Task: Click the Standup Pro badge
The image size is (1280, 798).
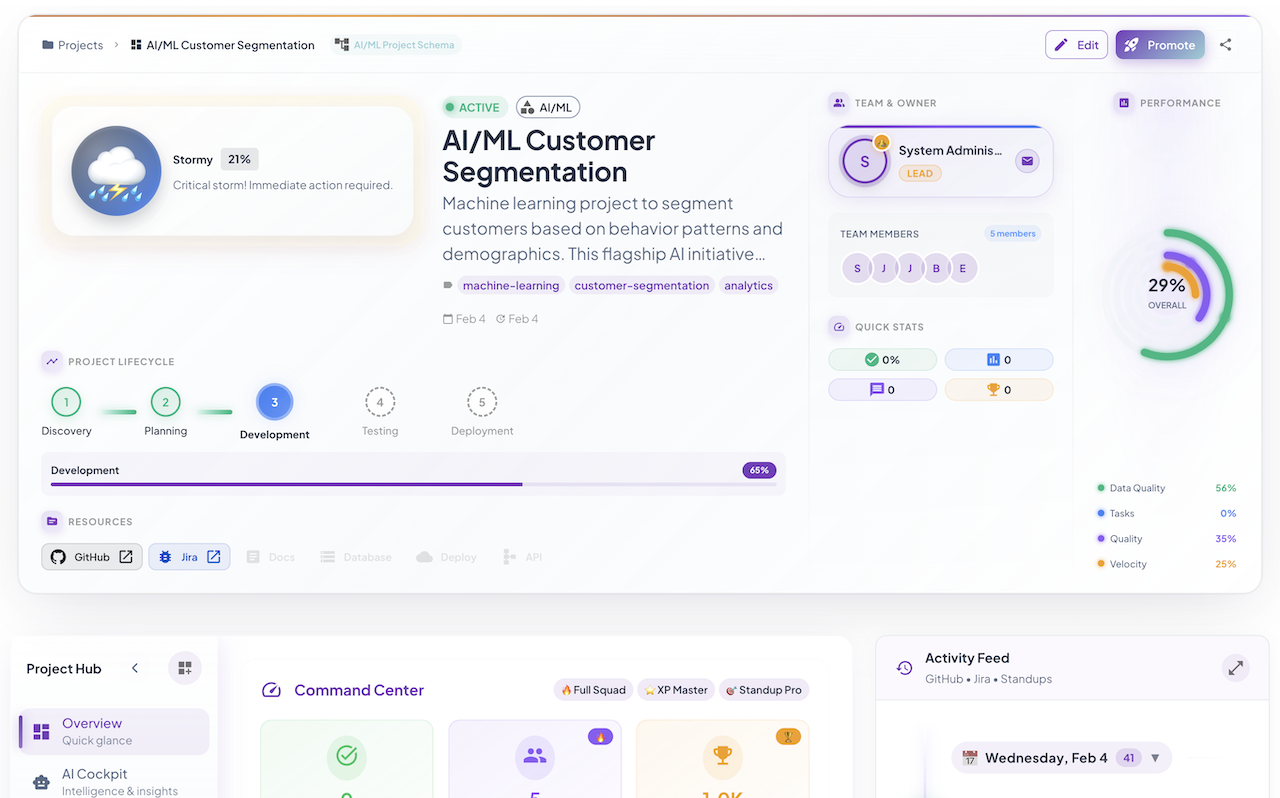Action: (764, 690)
